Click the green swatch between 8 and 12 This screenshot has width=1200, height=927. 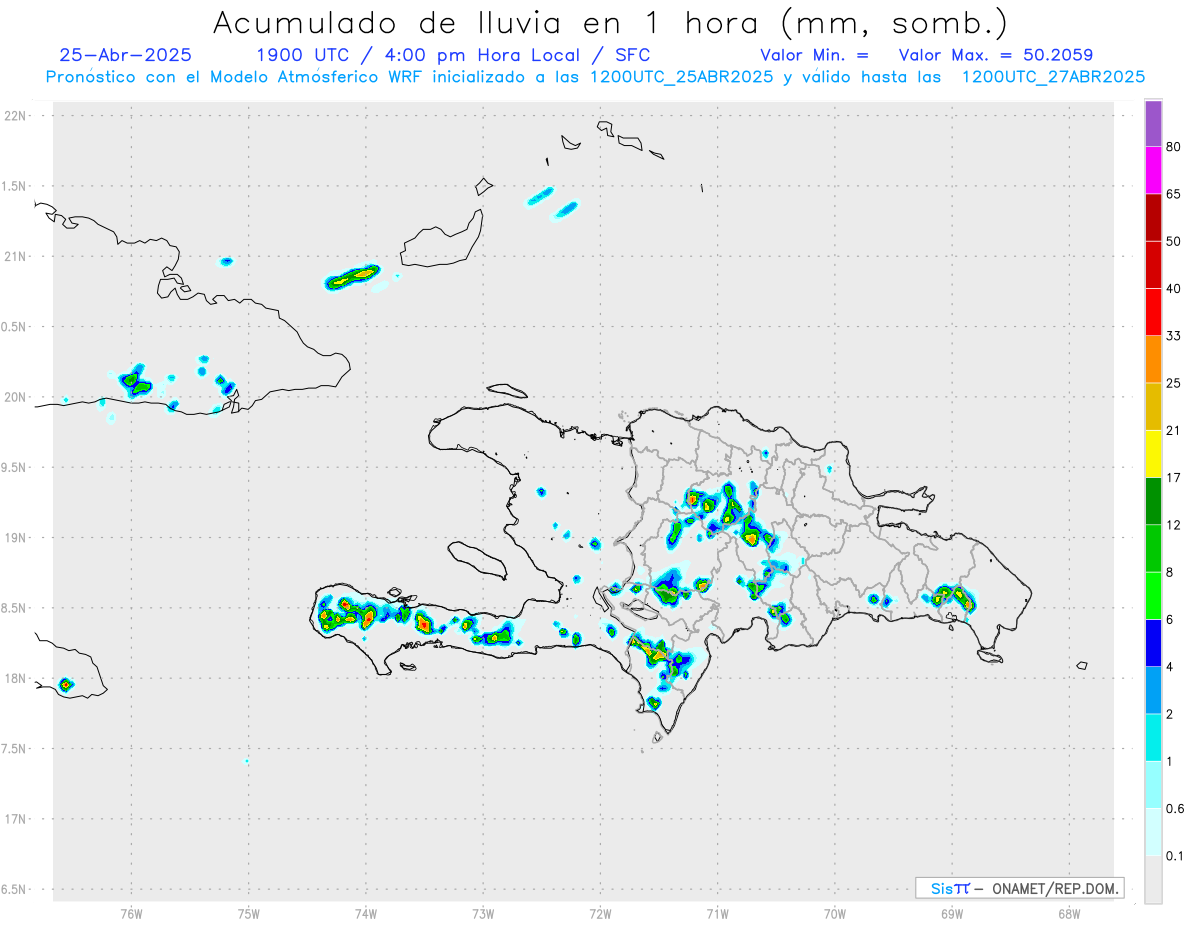1153,548
